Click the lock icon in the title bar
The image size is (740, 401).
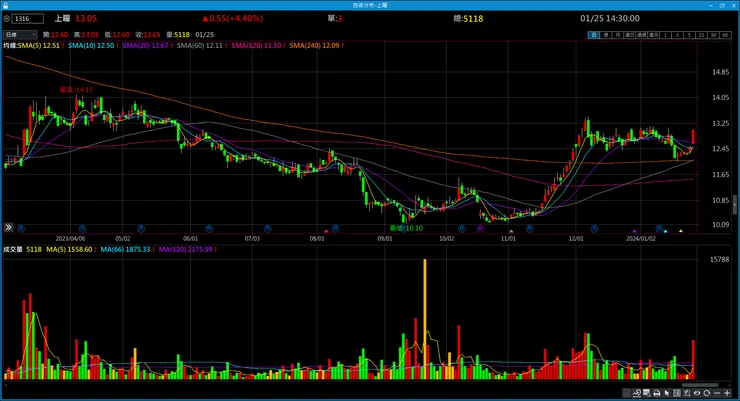(6, 5)
